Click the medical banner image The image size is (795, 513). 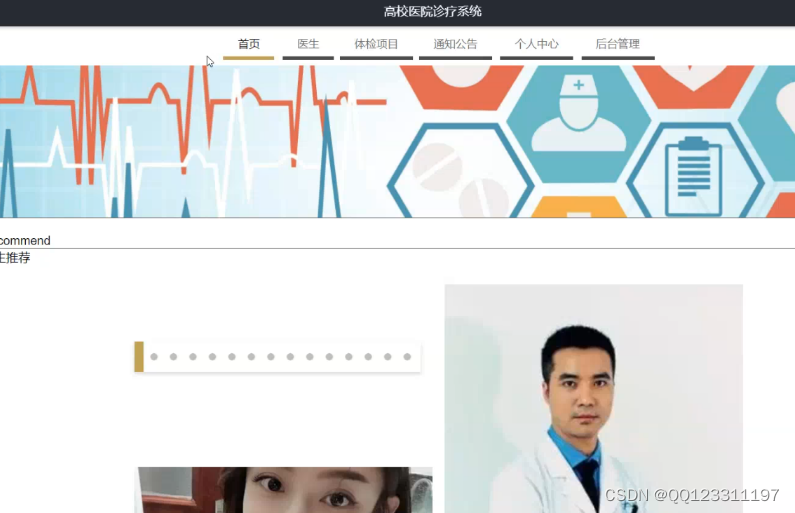click(398, 141)
